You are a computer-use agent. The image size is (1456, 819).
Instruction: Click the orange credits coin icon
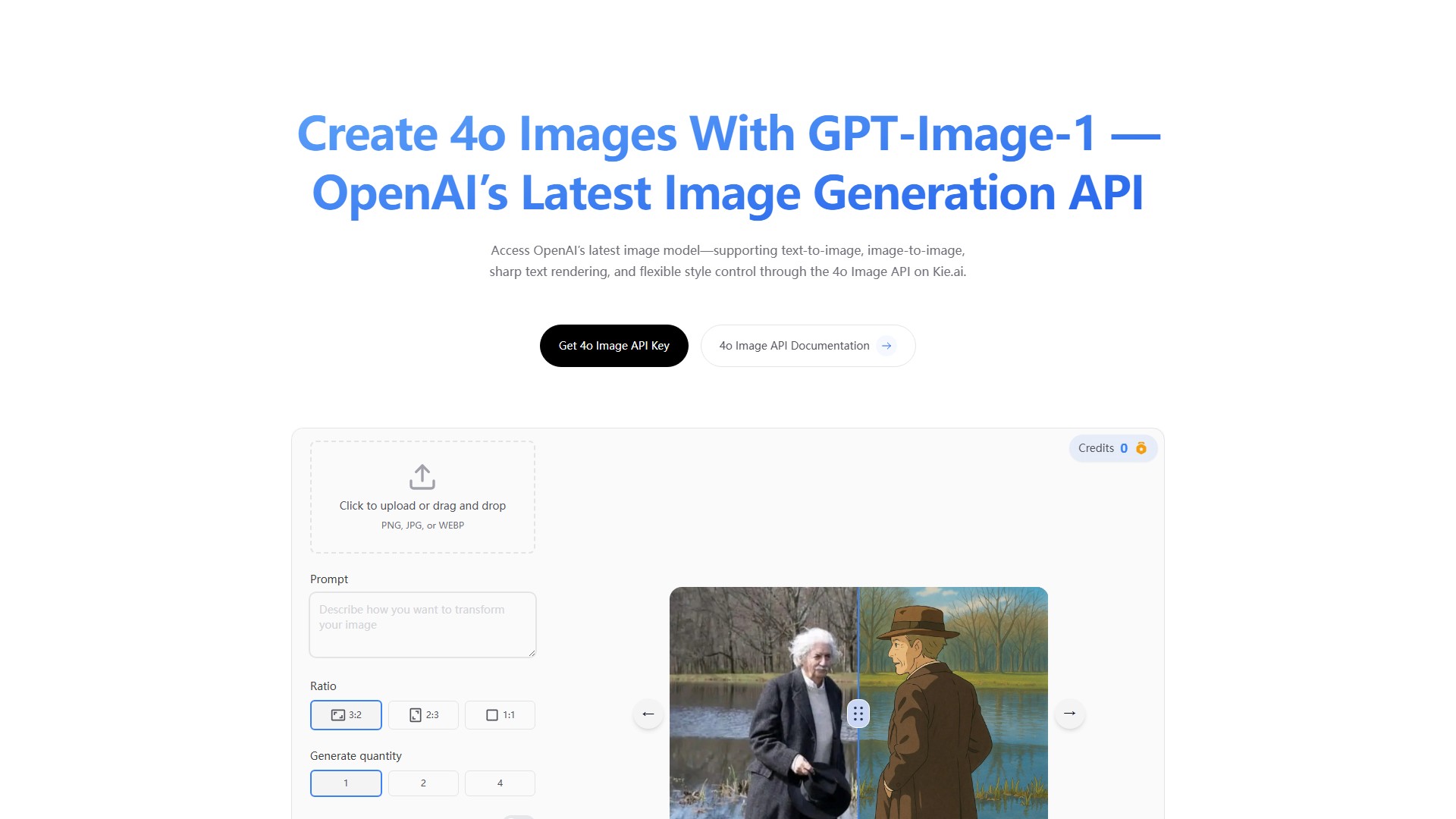(x=1141, y=448)
